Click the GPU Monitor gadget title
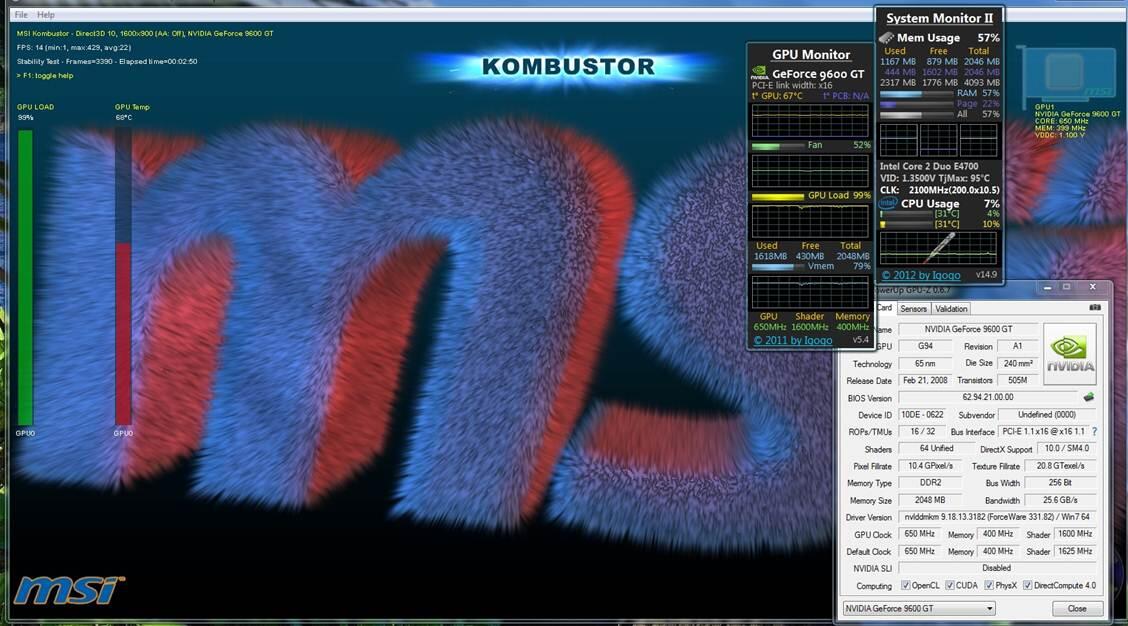 click(811, 55)
